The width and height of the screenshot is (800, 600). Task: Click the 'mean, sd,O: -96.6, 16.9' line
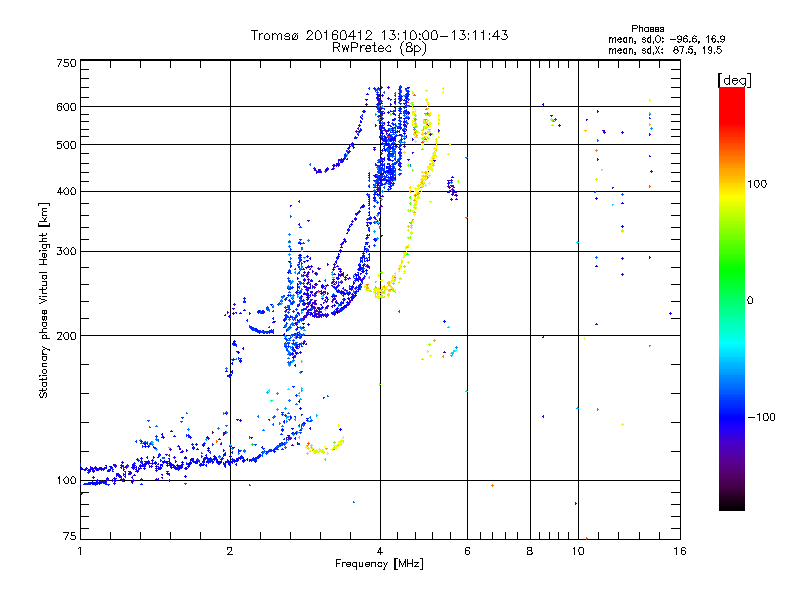click(x=666, y=39)
